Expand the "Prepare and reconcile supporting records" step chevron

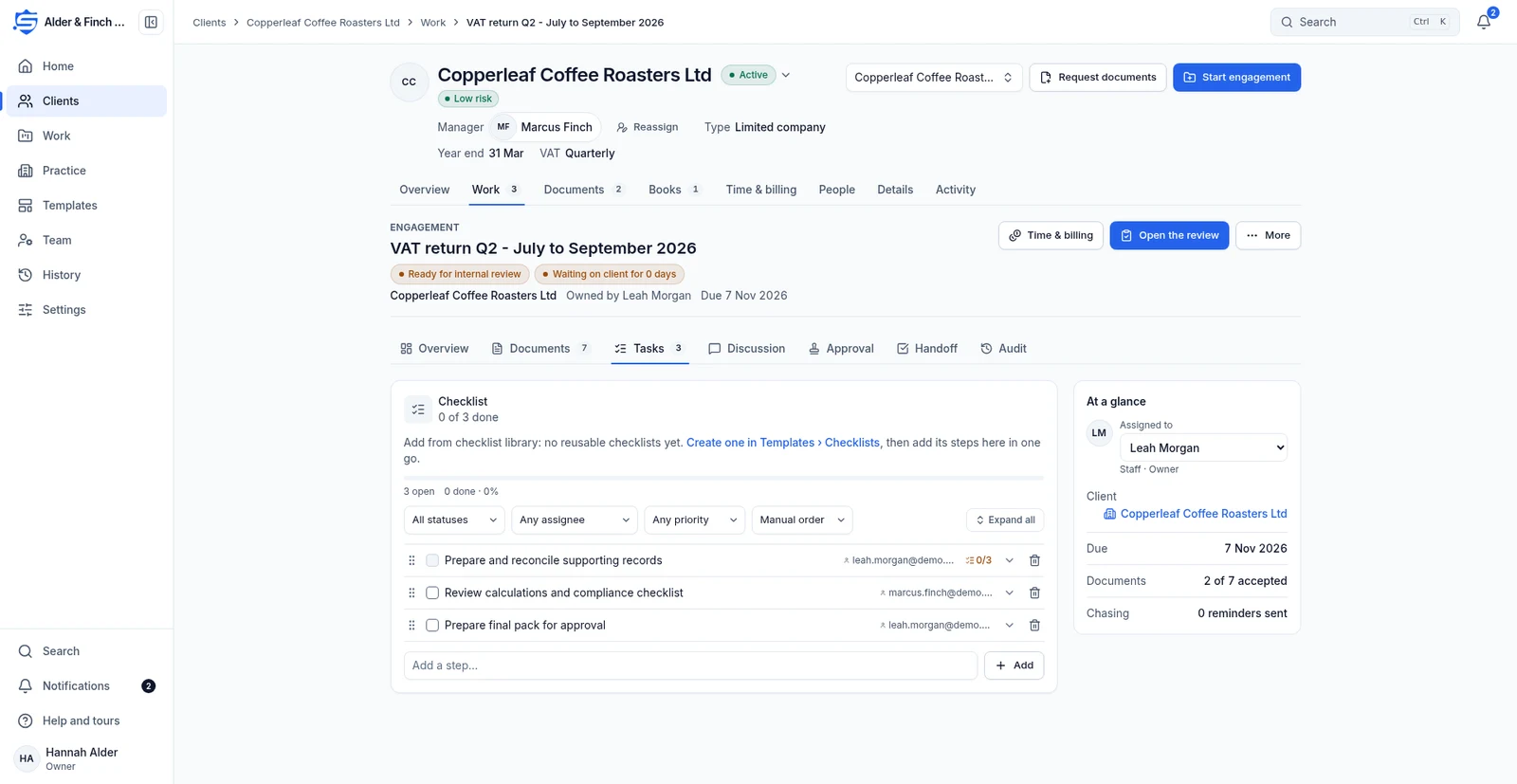(1010, 560)
